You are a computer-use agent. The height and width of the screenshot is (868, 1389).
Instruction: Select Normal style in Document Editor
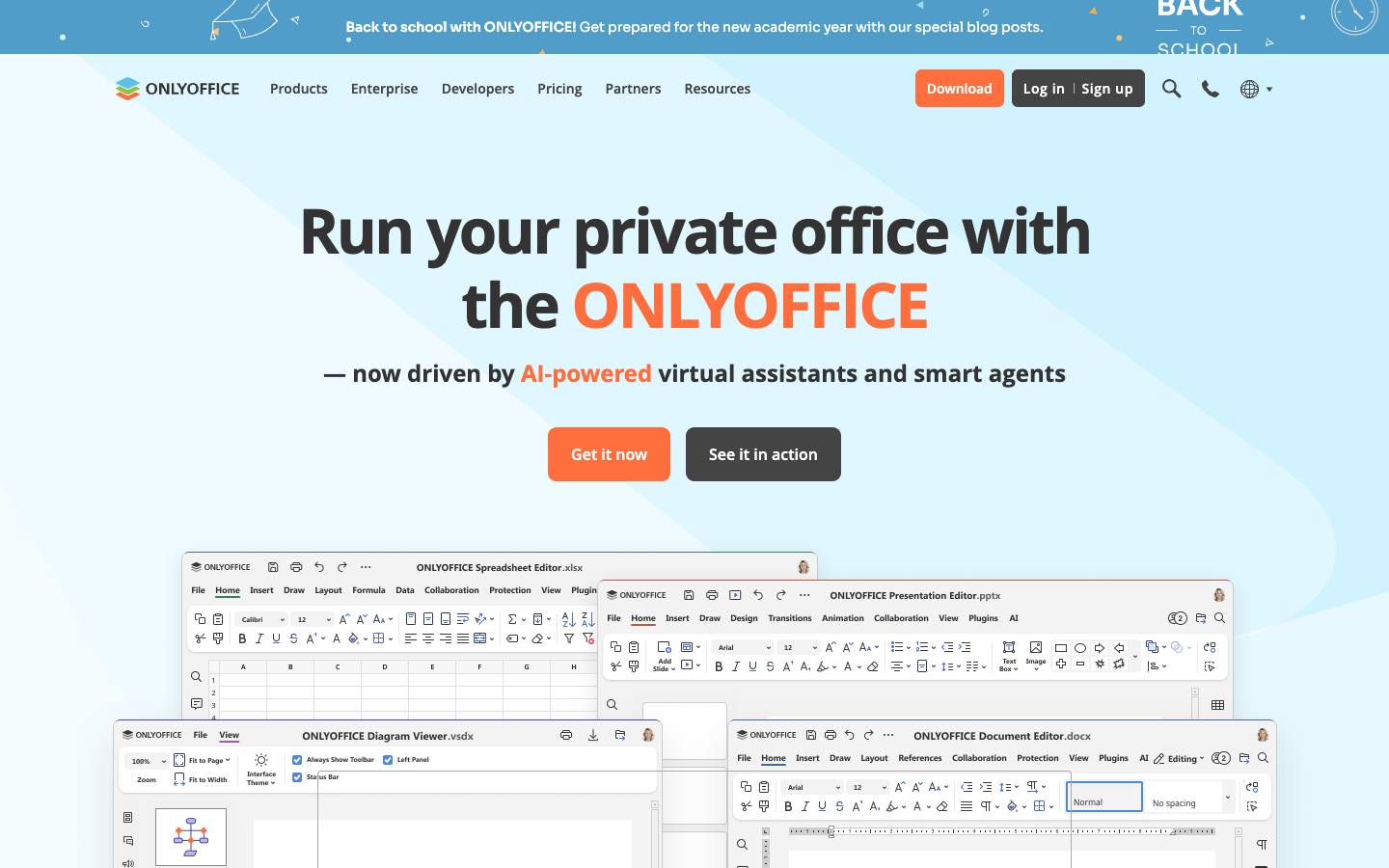click(x=1104, y=797)
